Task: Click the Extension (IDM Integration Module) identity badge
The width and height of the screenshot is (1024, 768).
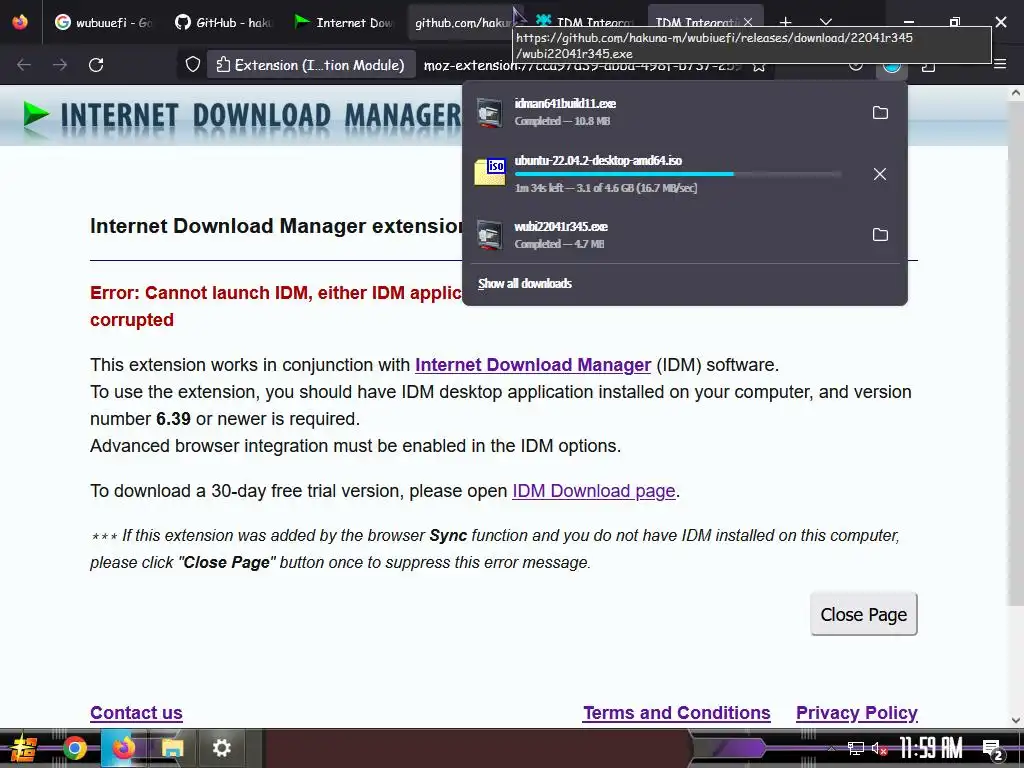Action: [x=311, y=65]
